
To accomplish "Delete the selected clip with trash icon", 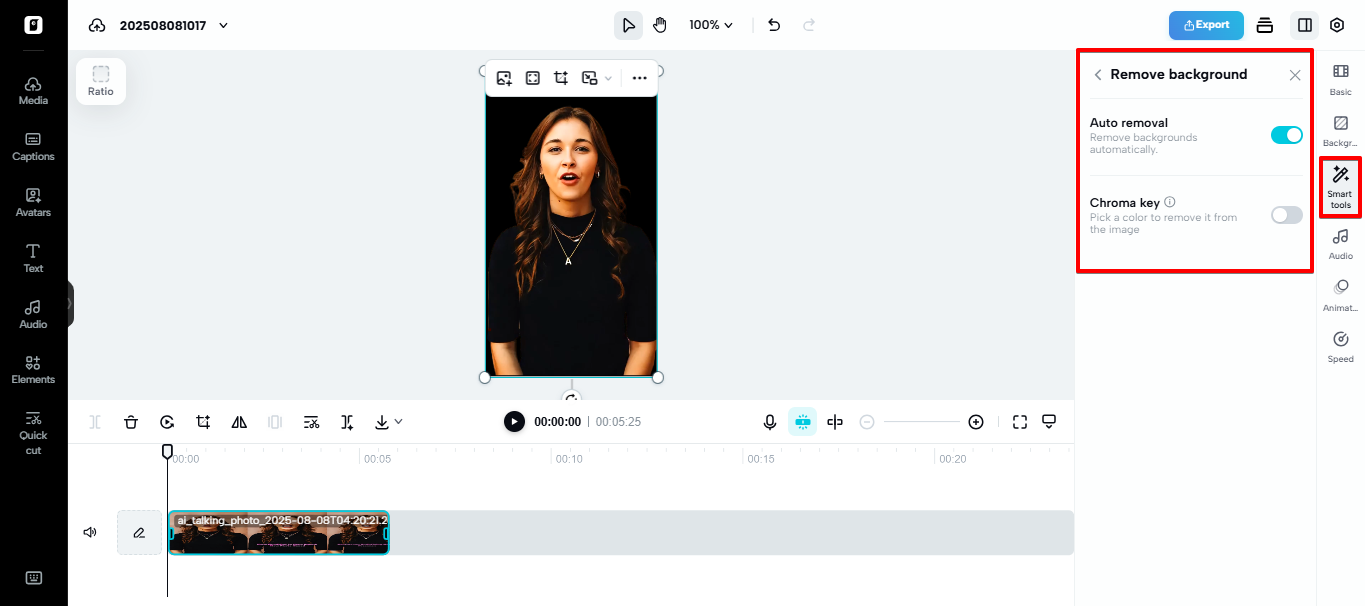I will (x=131, y=422).
